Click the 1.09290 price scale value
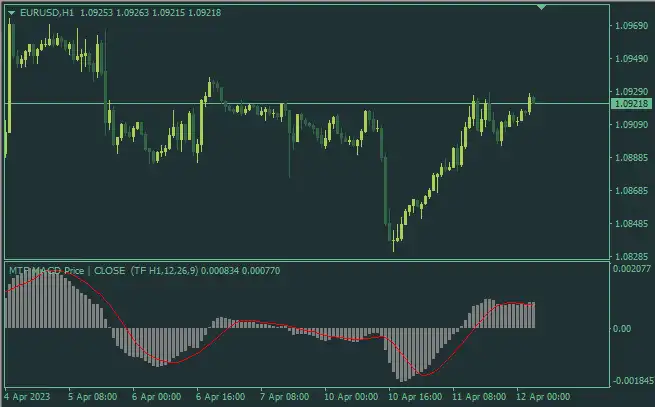Image resolution: width=655 pixels, height=407 pixels. 632,92
